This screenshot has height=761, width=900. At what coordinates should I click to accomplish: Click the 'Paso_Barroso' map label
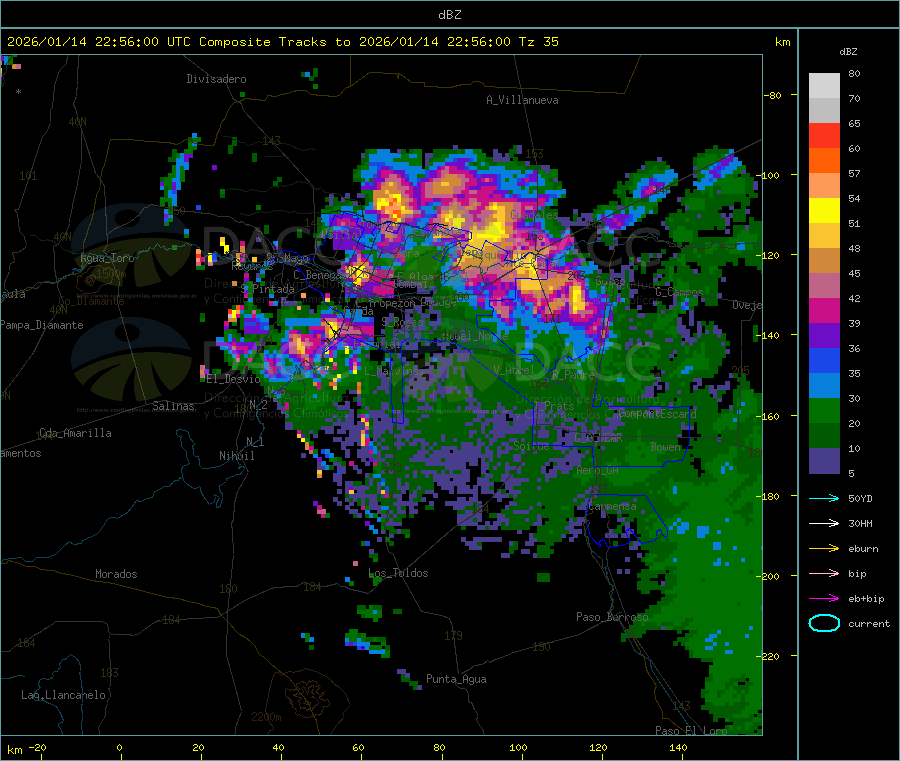pos(612,617)
